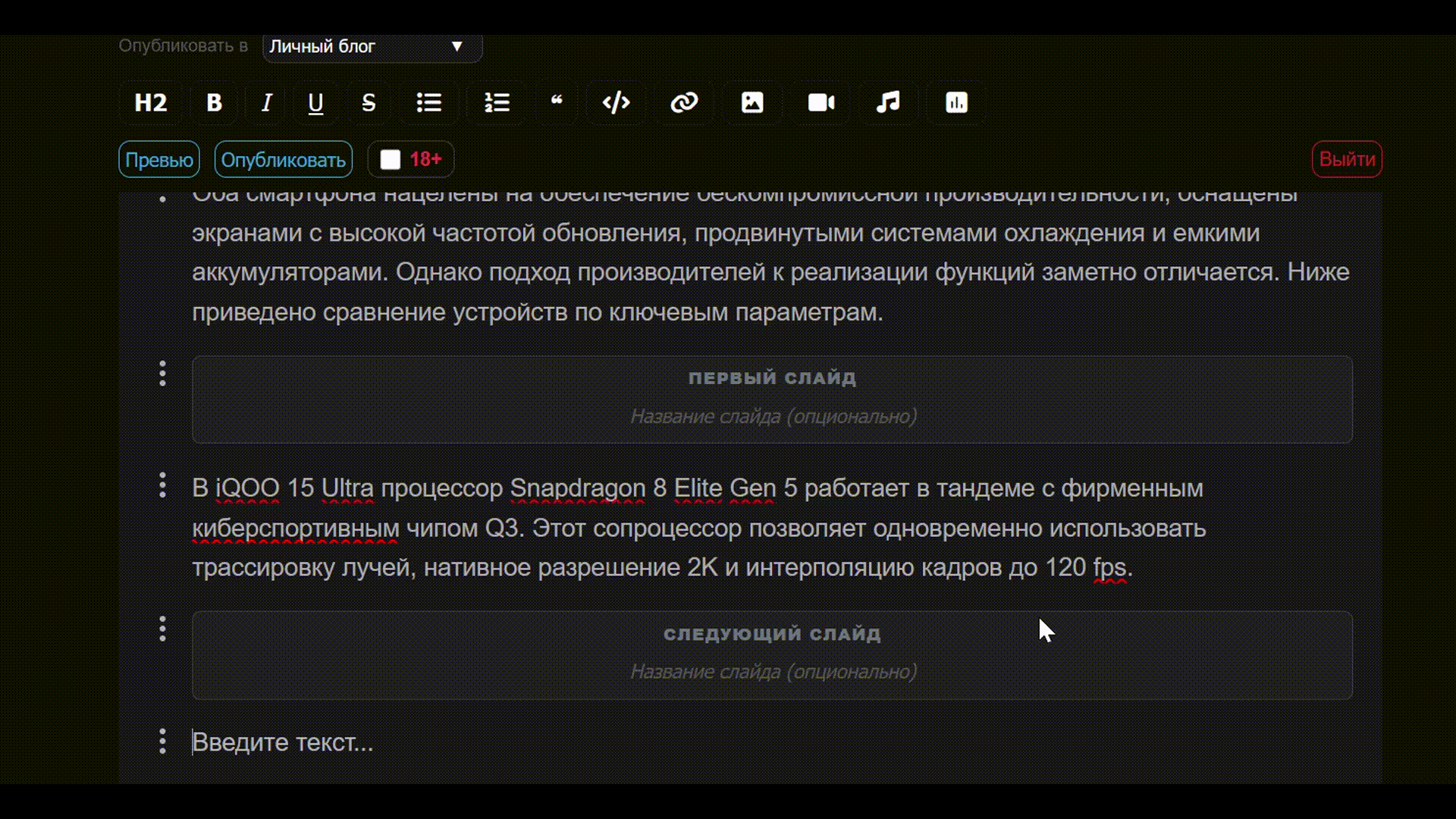
Task: Insert a code block
Action: 616,102
